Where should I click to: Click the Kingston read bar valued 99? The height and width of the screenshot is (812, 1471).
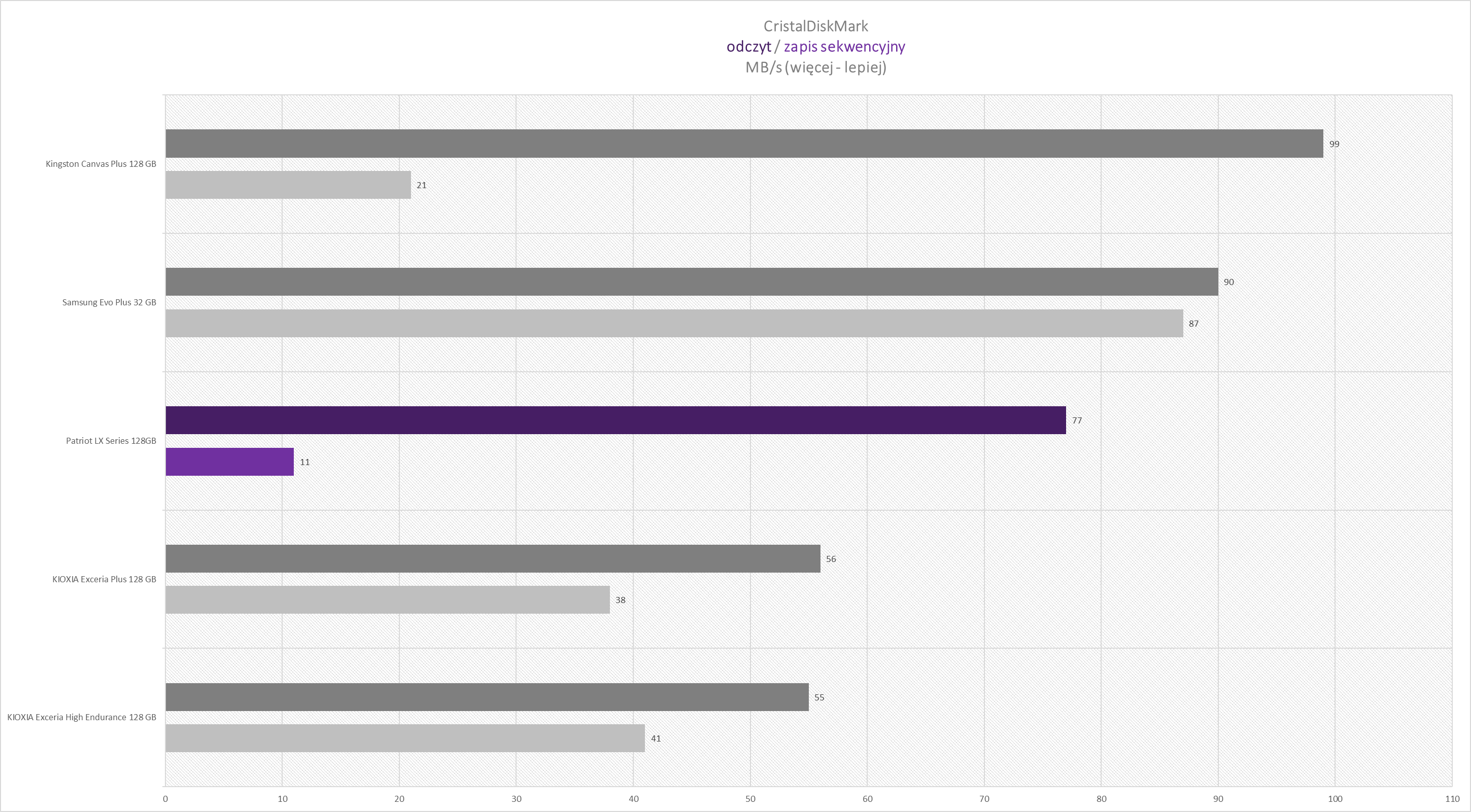point(743,143)
